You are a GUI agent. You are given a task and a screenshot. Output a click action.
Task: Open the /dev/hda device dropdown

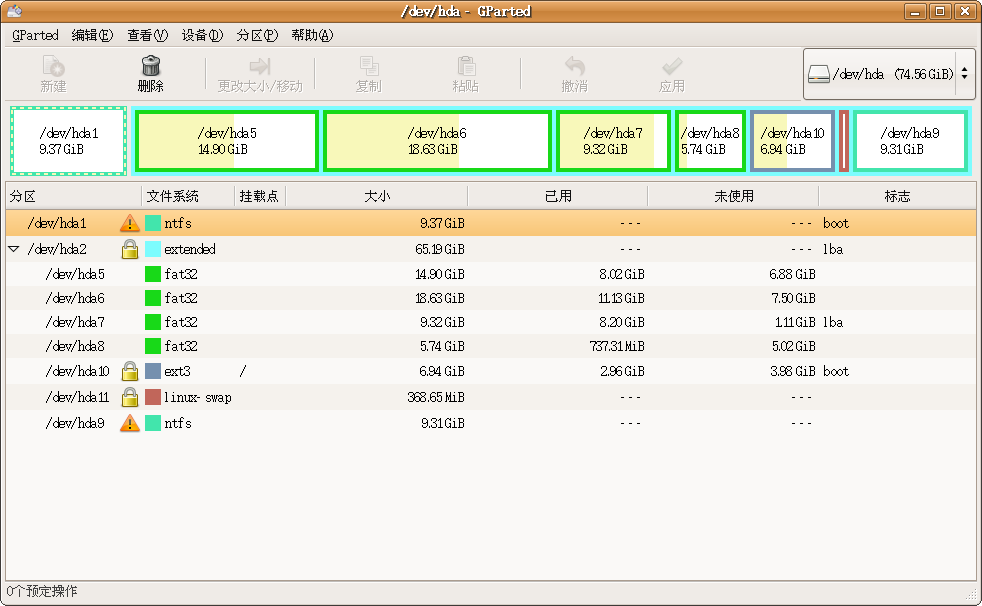(889, 74)
